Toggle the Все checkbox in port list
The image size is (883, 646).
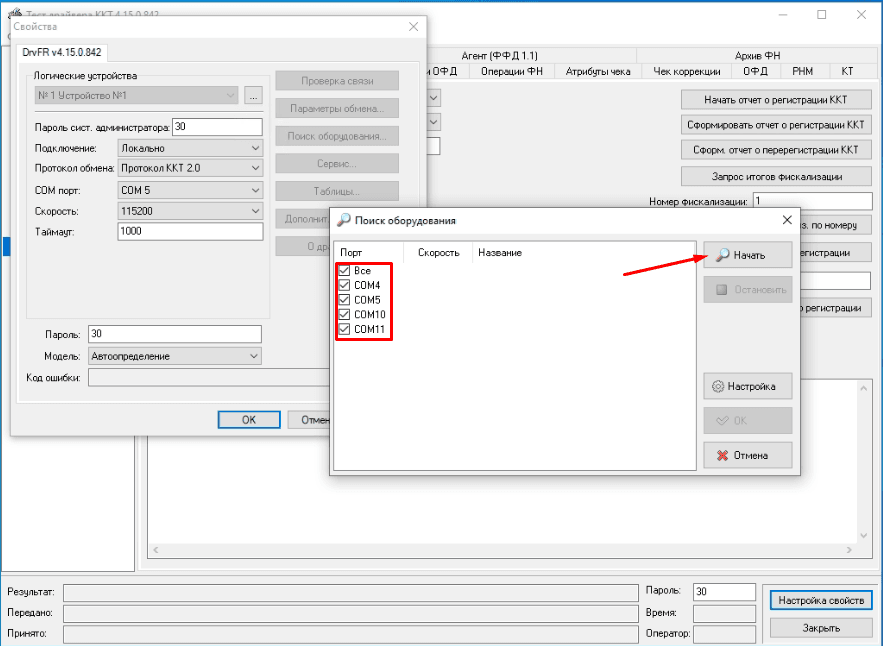(x=344, y=271)
